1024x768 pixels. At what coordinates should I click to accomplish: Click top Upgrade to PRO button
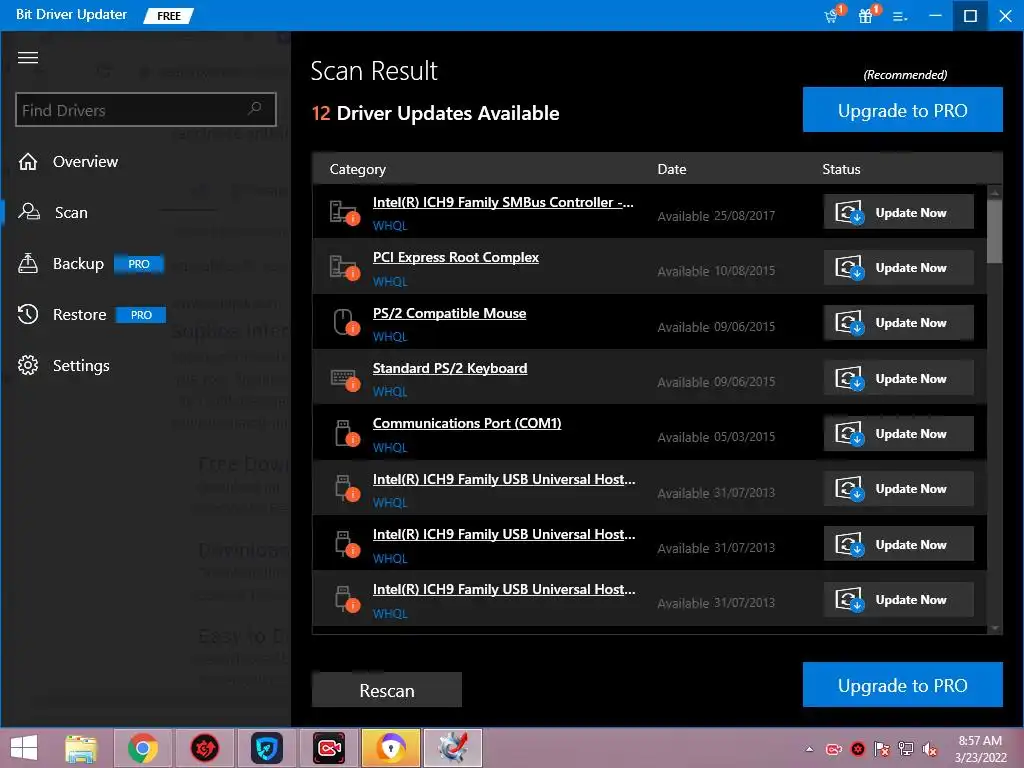(x=903, y=110)
